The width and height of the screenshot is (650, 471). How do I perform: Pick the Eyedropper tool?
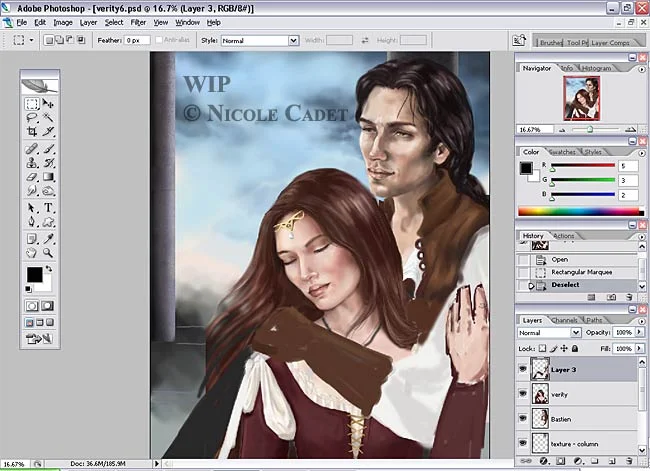point(48,238)
